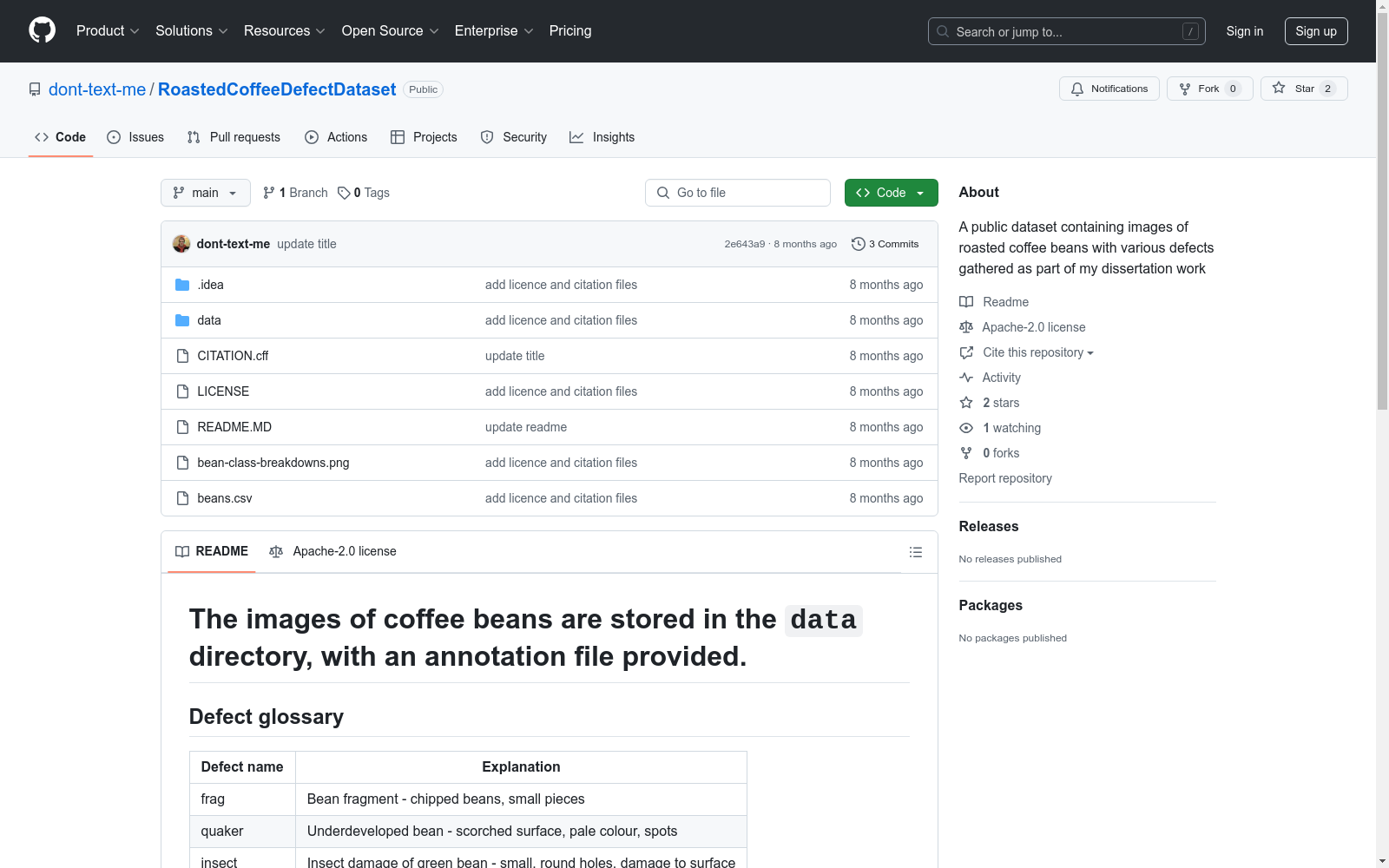Go to the Pricing page
The image size is (1389, 868).
pyautogui.click(x=570, y=31)
